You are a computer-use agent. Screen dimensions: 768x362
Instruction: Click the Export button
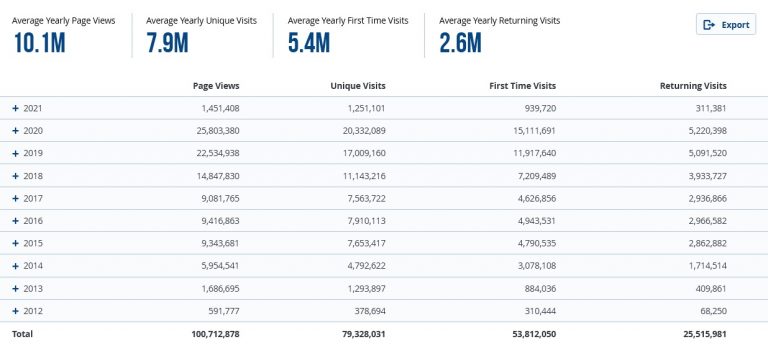coord(726,24)
